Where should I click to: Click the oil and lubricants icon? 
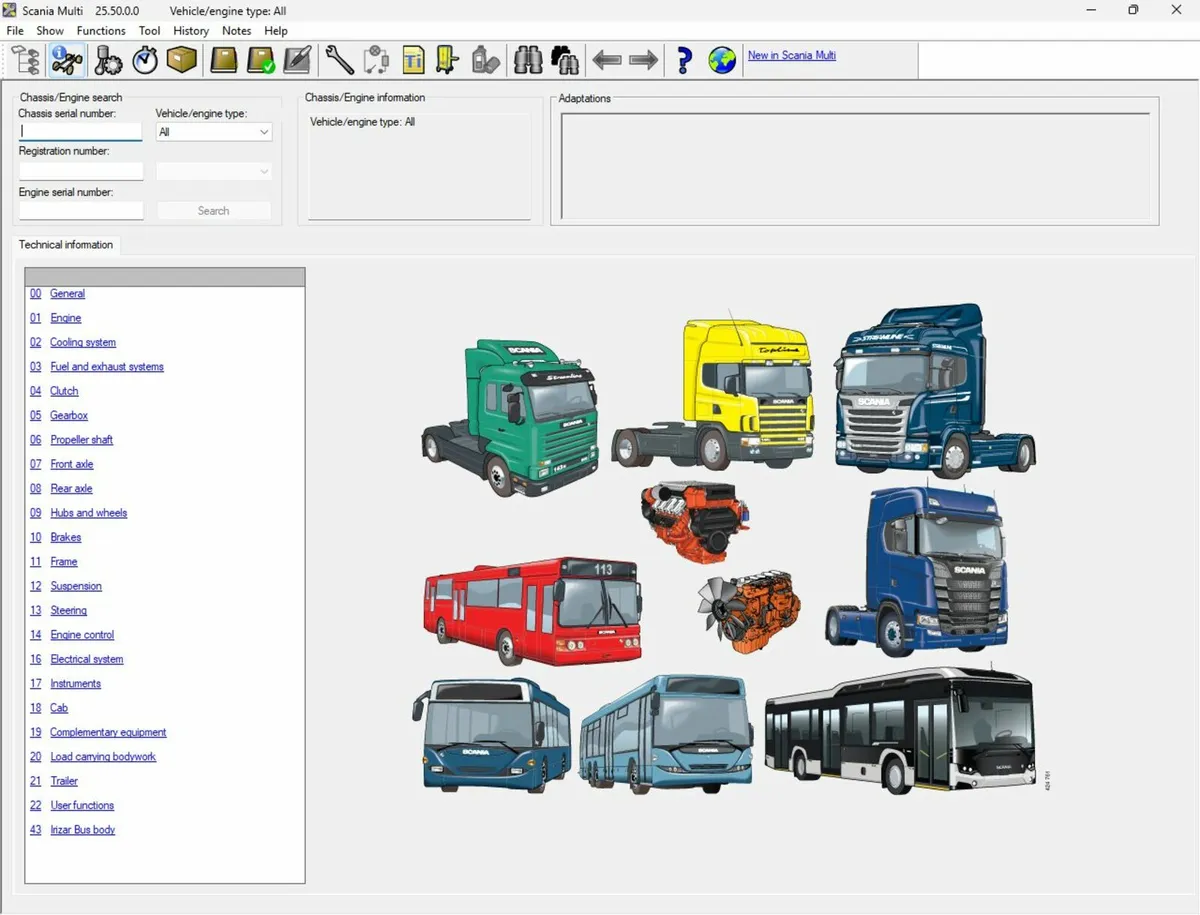click(486, 60)
